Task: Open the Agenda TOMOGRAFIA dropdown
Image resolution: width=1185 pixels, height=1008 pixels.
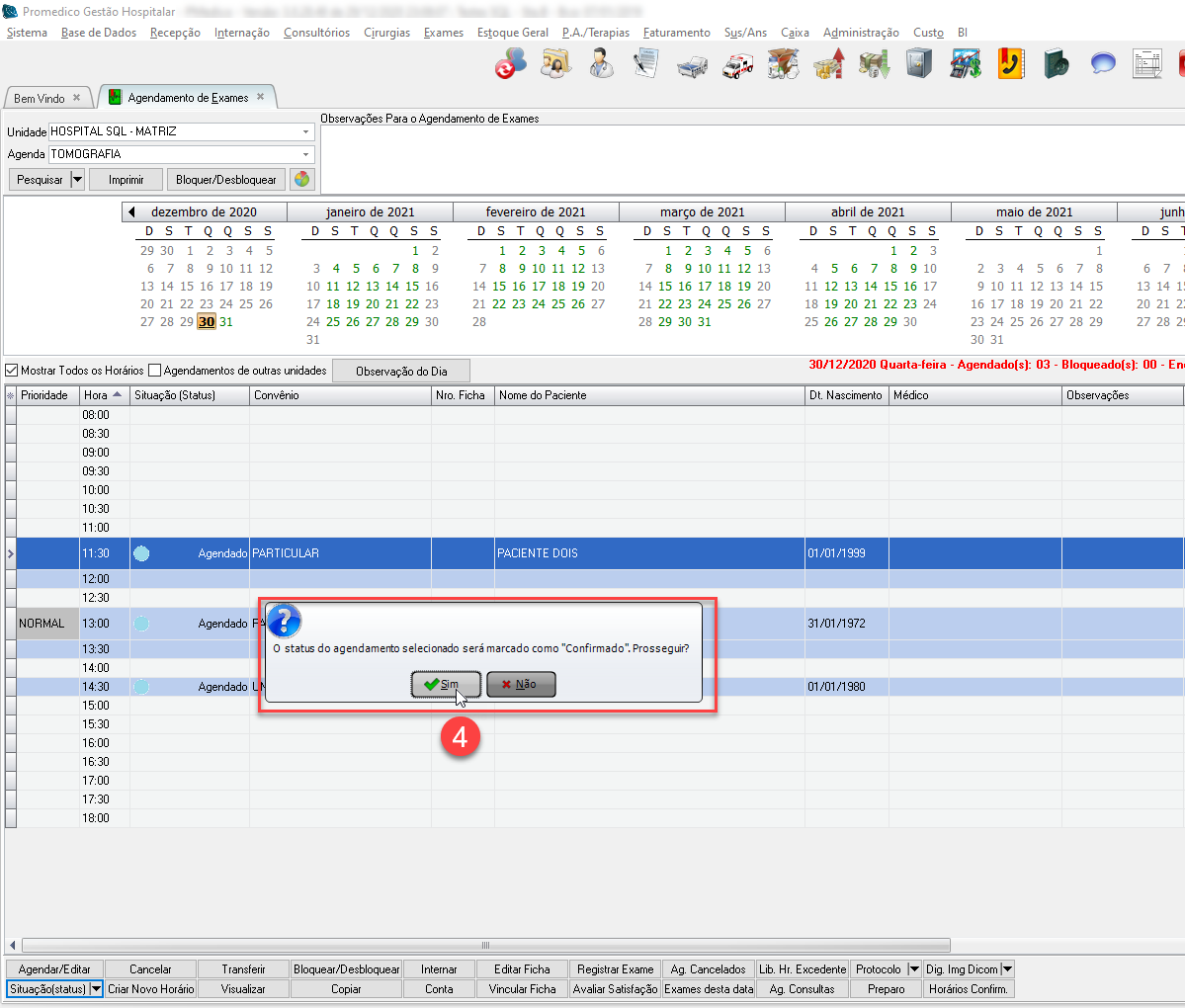Action: 305,154
